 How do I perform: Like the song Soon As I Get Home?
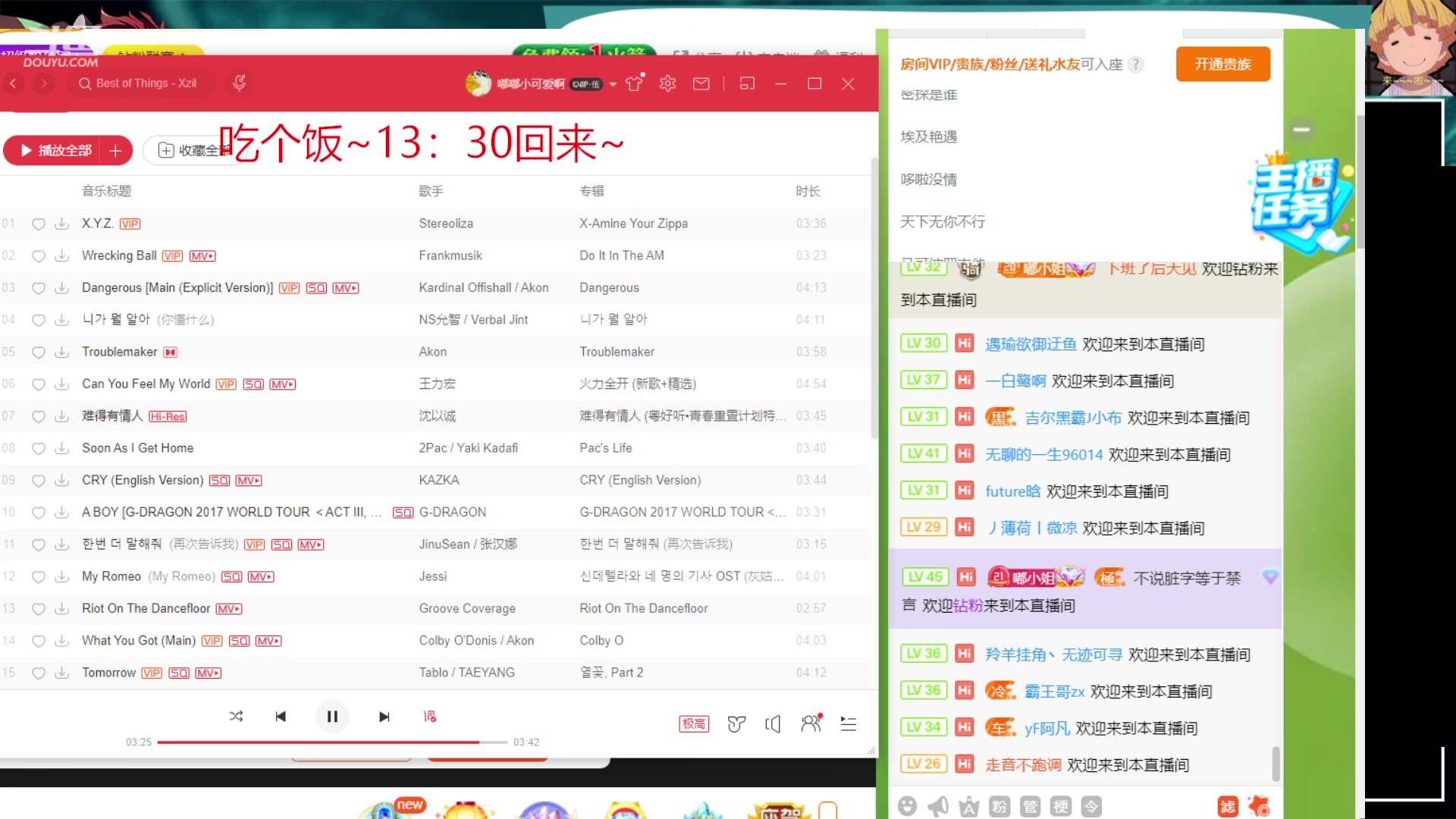[39, 448]
